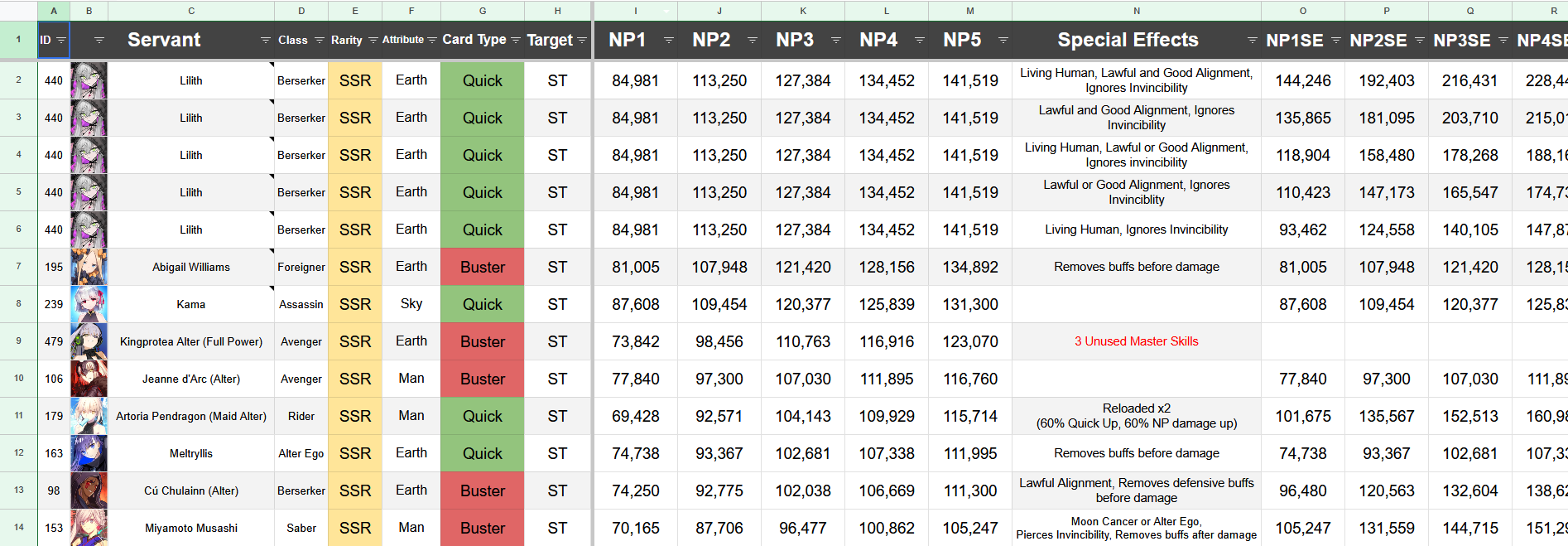Viewport: 1568px width, 546px height.
Task: Click the Target column filter icon
Action: tap(582, 40)
